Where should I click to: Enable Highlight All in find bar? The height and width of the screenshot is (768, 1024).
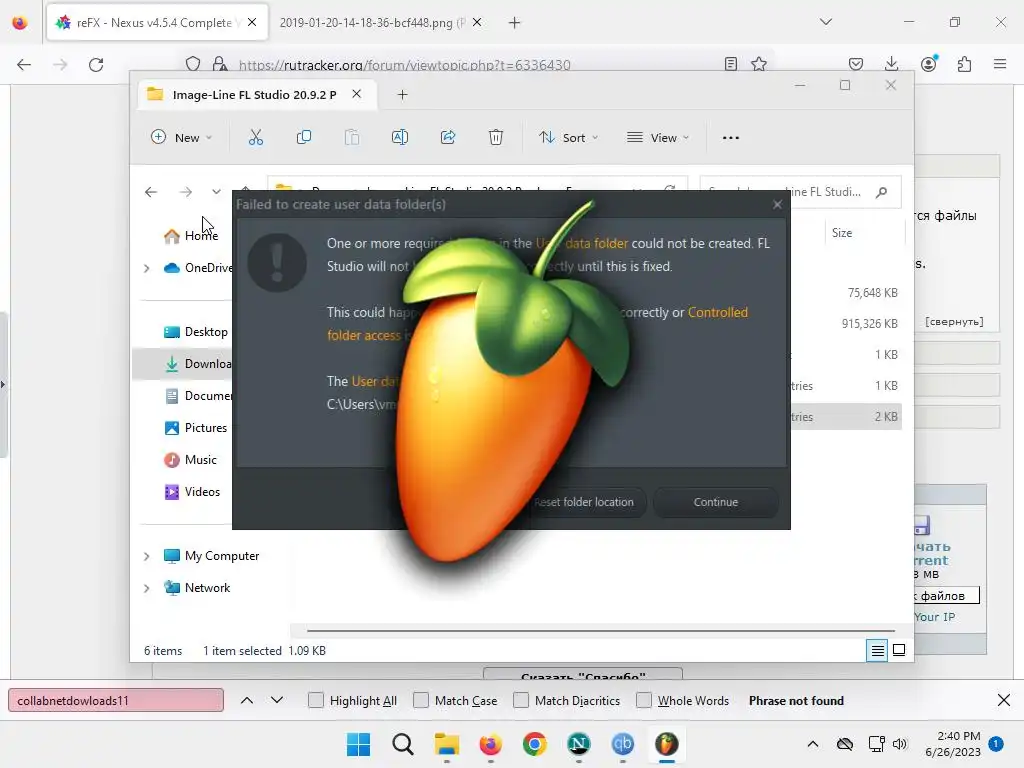tap(315, 700)
